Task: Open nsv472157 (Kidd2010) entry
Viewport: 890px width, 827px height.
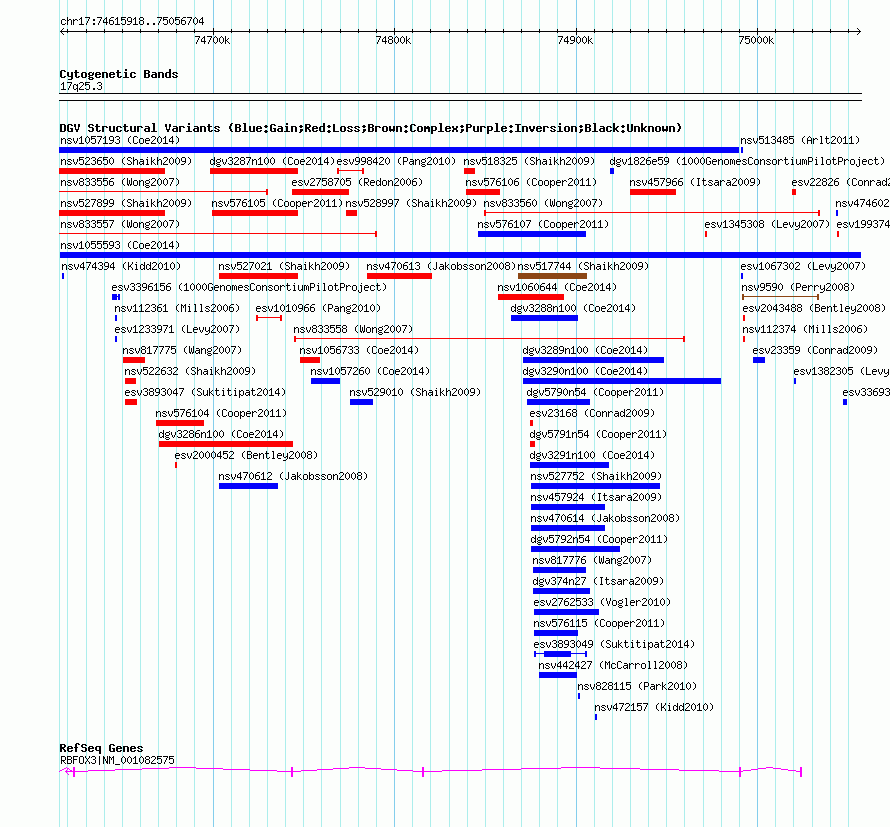Action: (x=654, y=707)
